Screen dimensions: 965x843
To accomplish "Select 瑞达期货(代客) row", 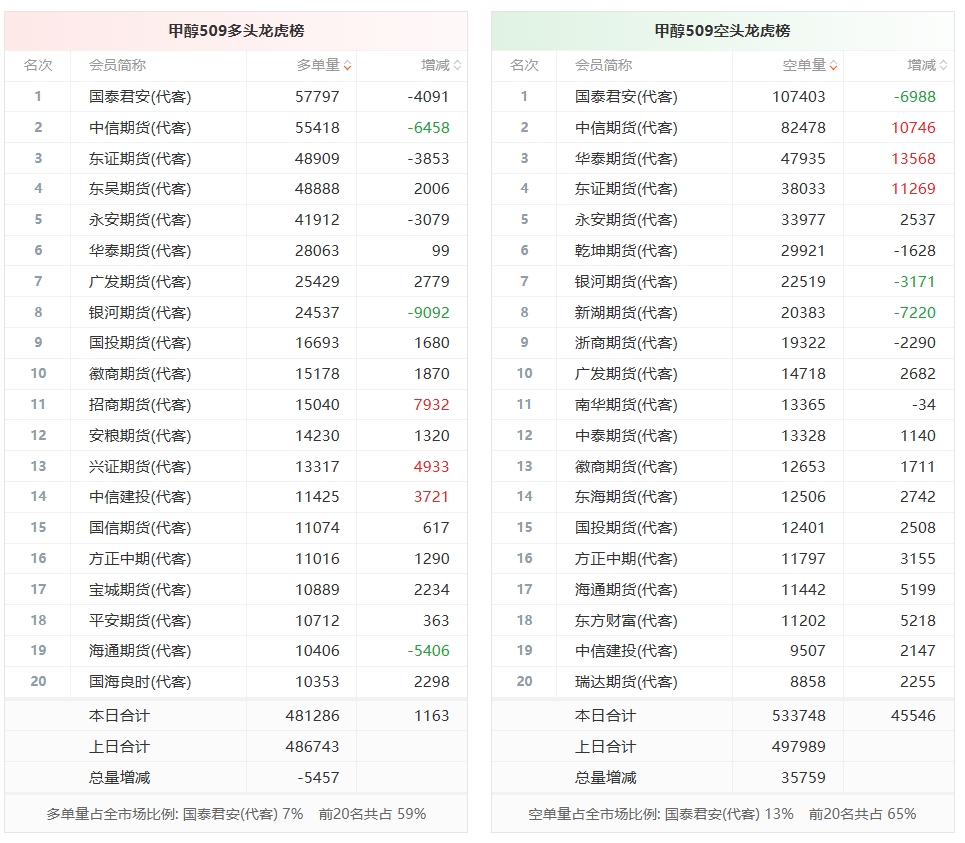I will (723, 681).
